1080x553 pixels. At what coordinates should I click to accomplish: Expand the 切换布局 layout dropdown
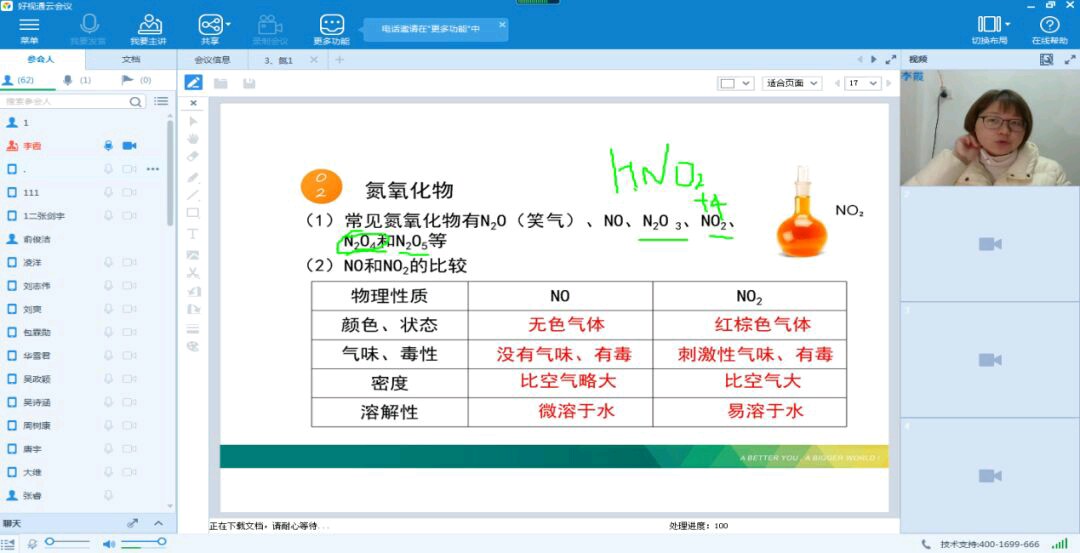click(x=1007, y=24)
